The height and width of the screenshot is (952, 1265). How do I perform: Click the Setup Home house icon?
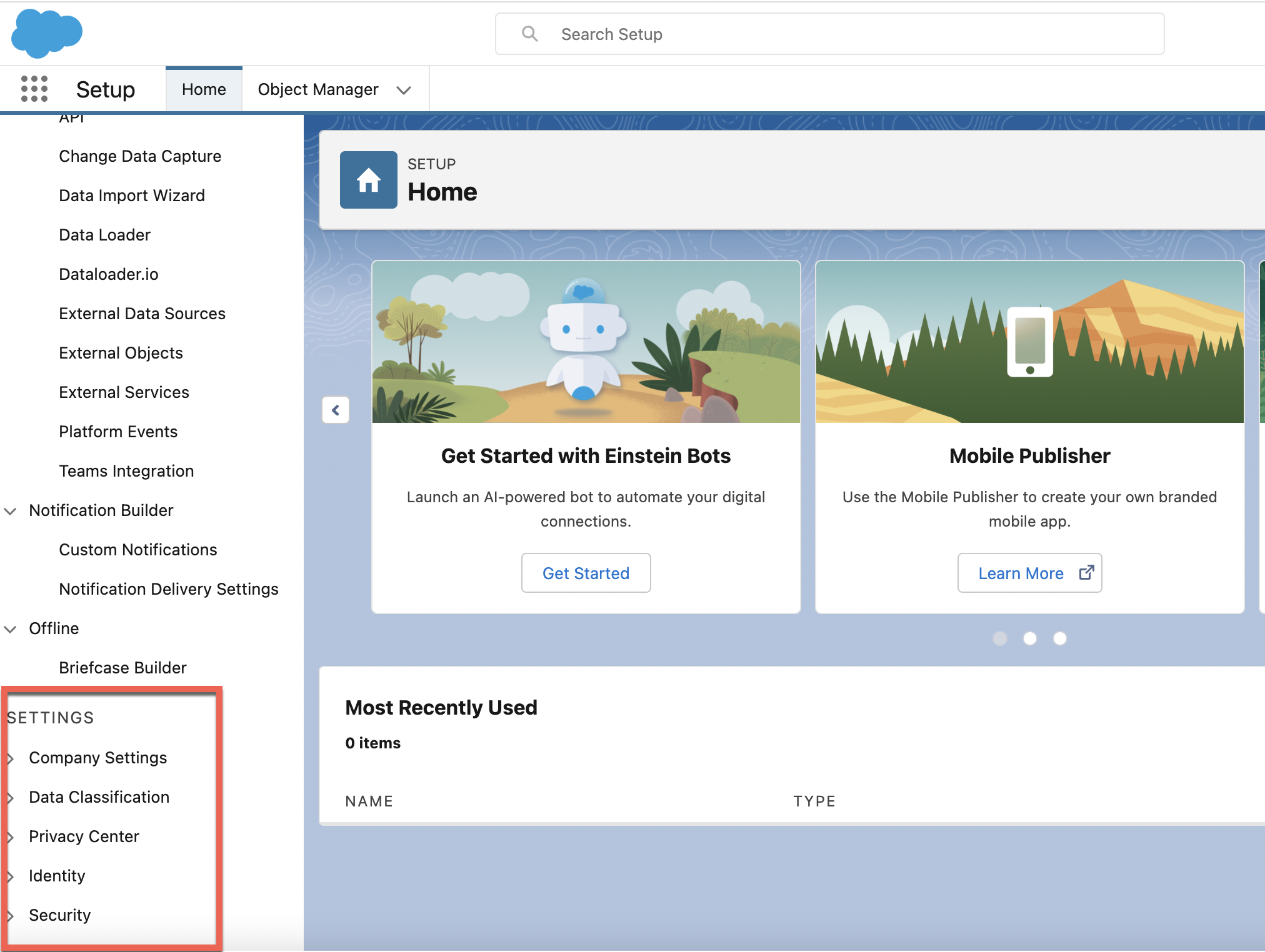(x=368, y=180)
